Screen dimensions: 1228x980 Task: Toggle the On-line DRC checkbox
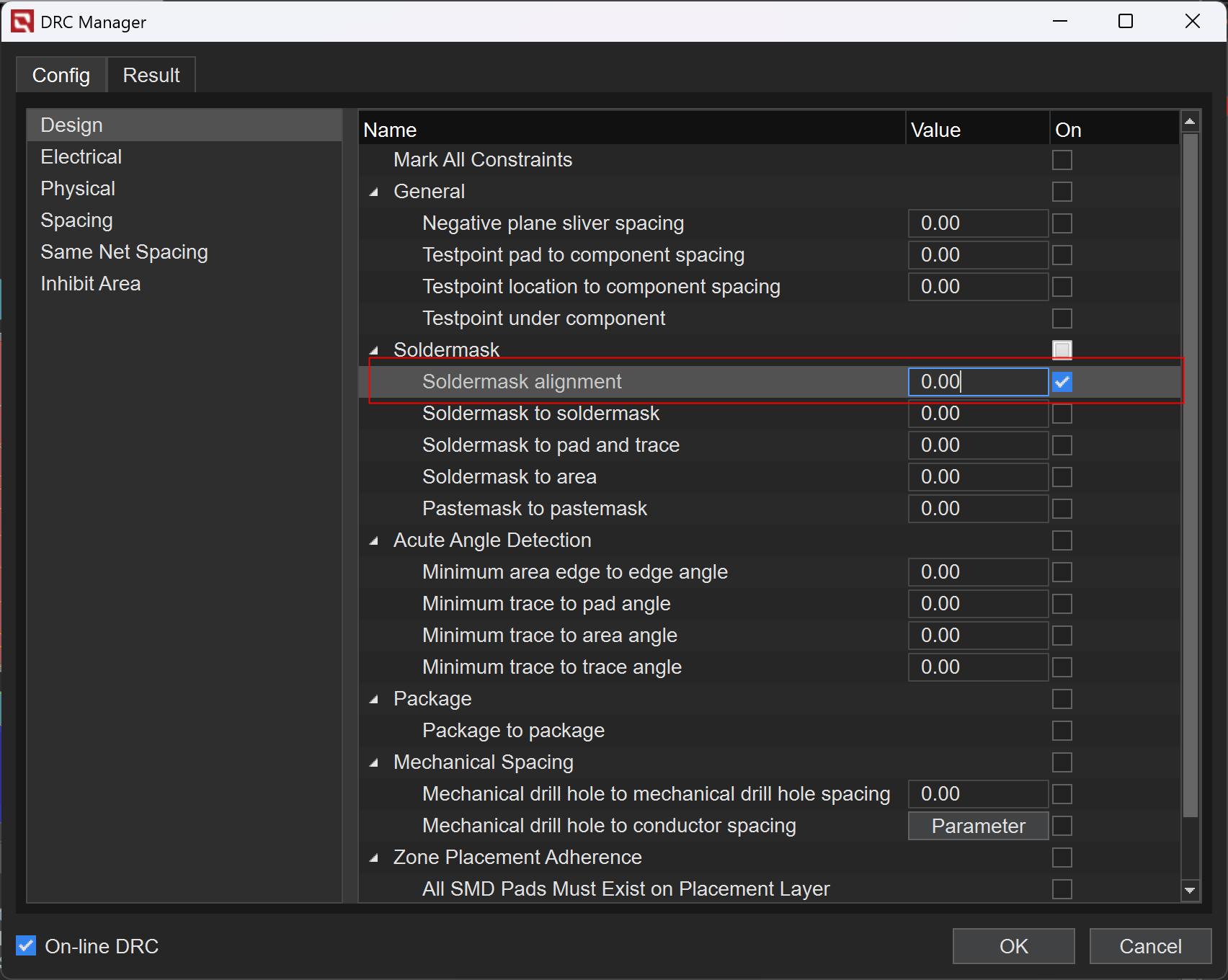point(27,945)
